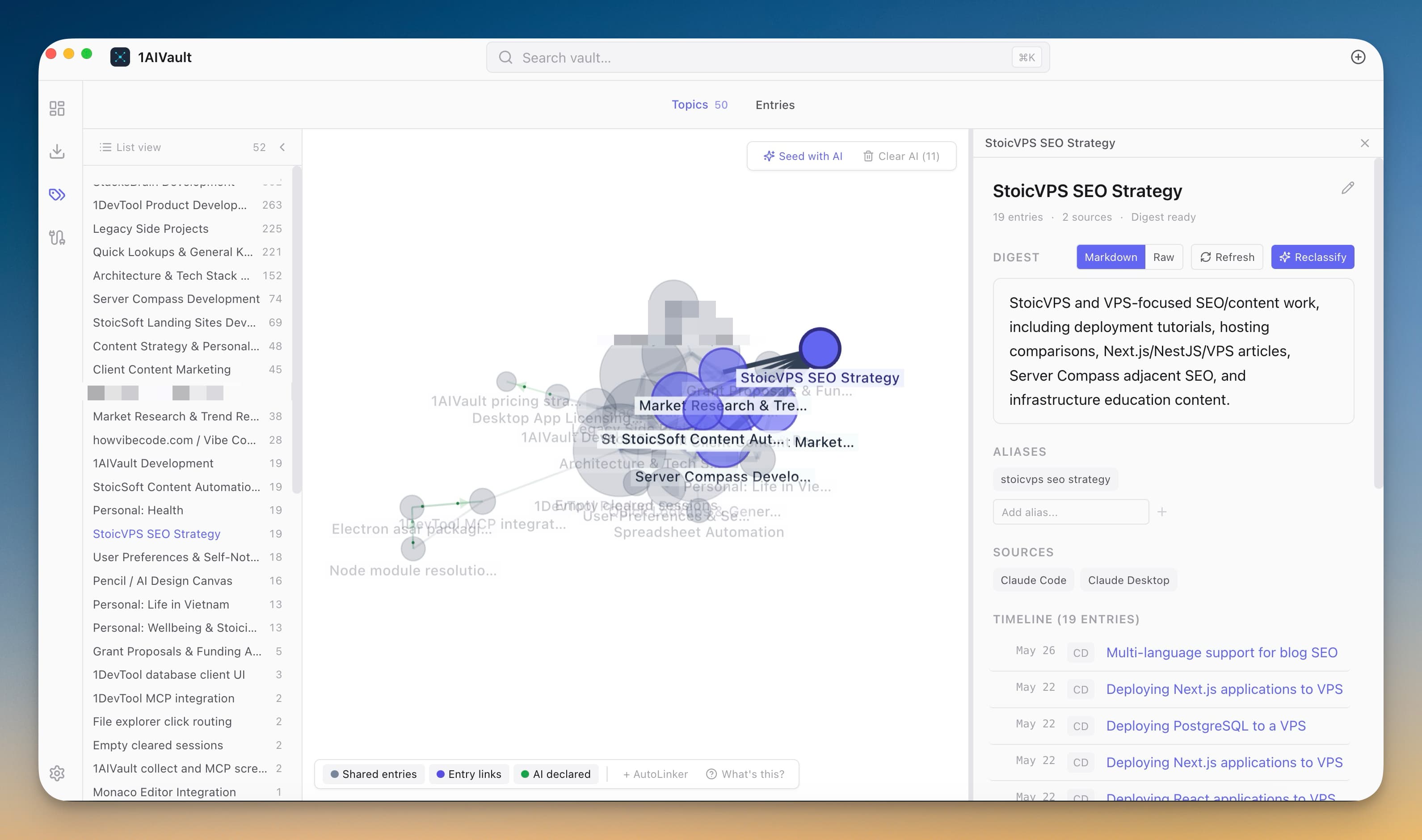Select 1AIVault Development topic in list
The width and height of the screenshot is (1422, 840).
187,464
